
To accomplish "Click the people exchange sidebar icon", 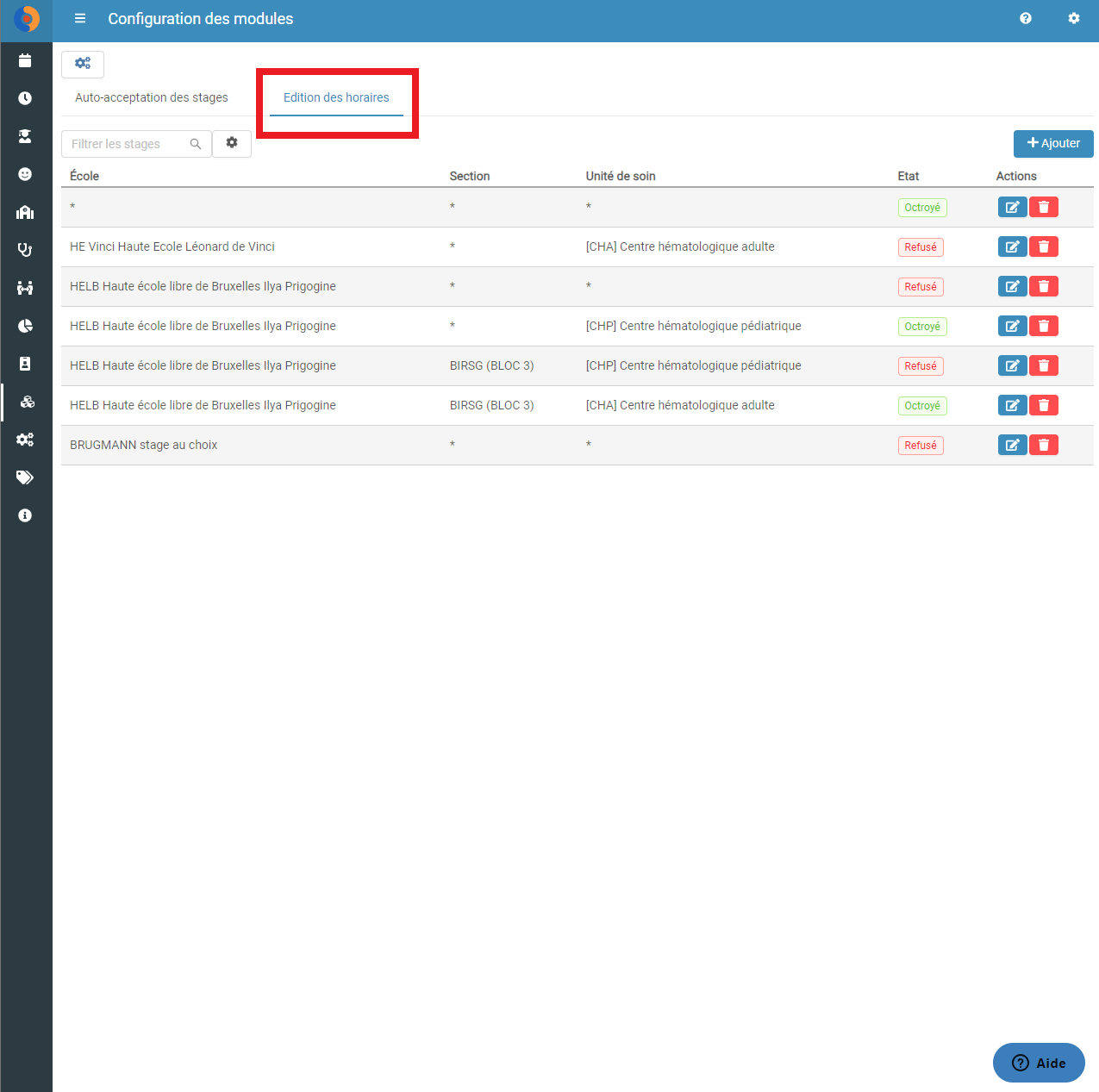I will [25, 288].
